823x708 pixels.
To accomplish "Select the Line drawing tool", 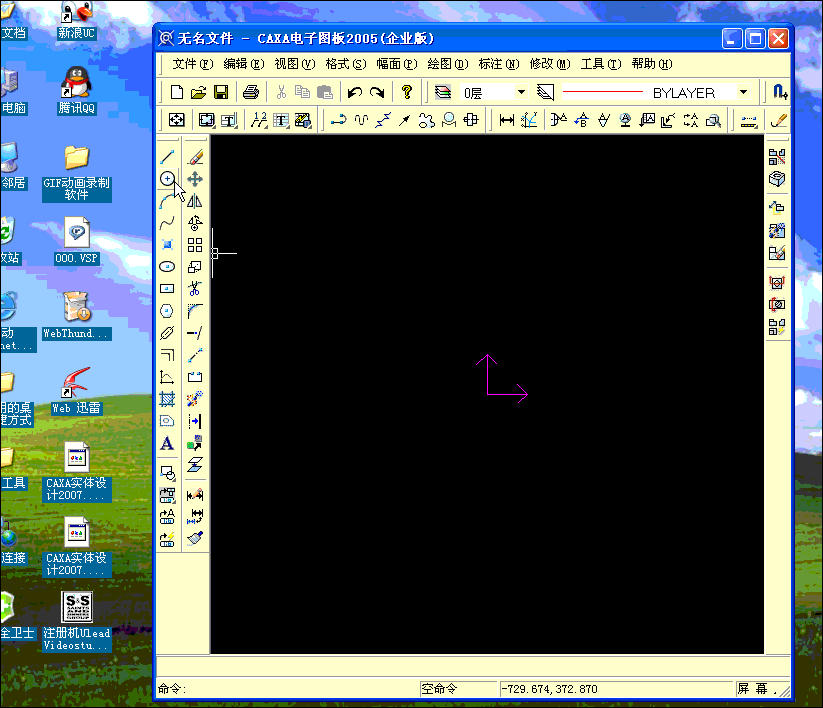I will point(167,157).
